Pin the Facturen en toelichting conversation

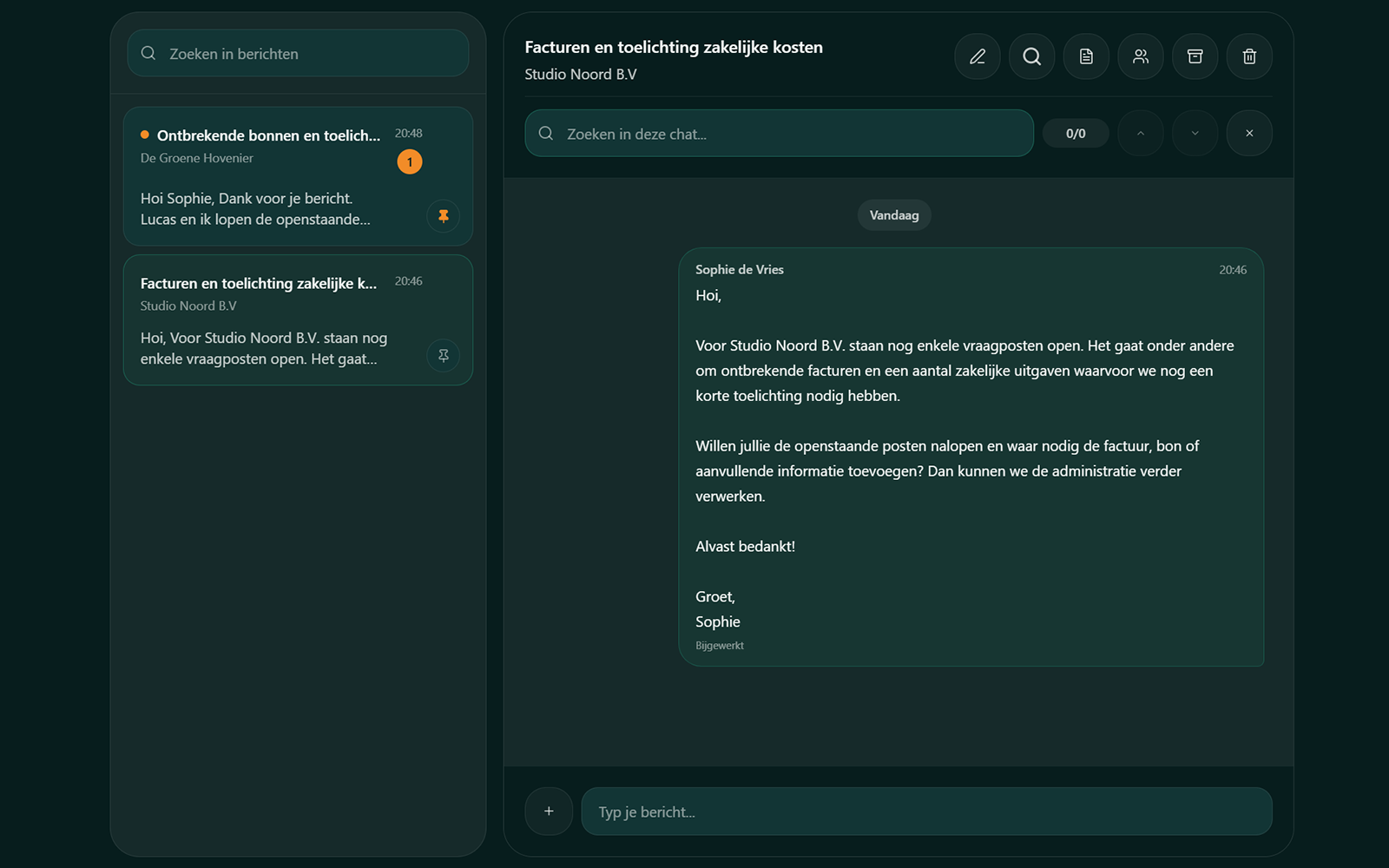[444, 355]
